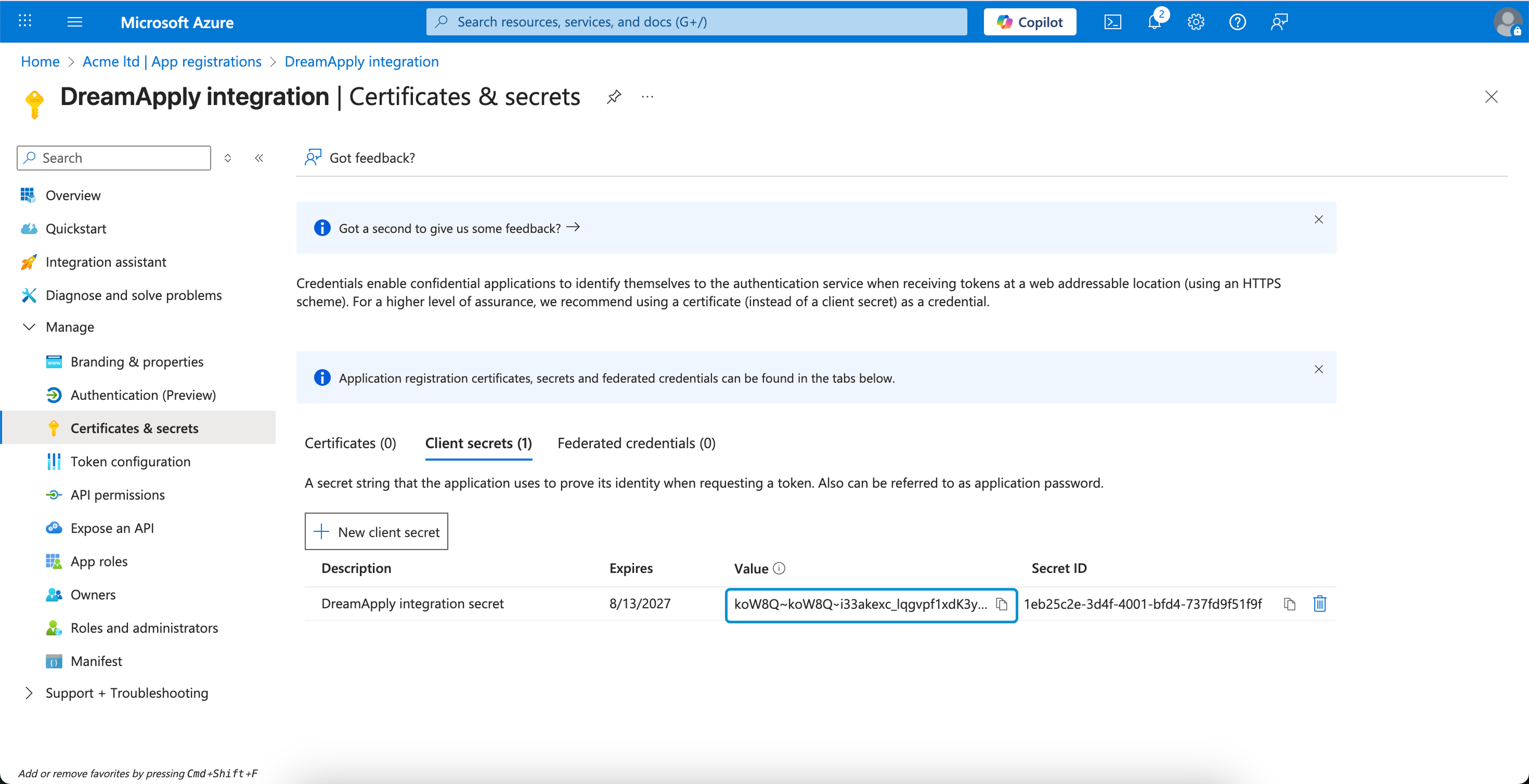Open the notifications bell
This screenshot has width=1529, height=784.
click(1155, 22)
